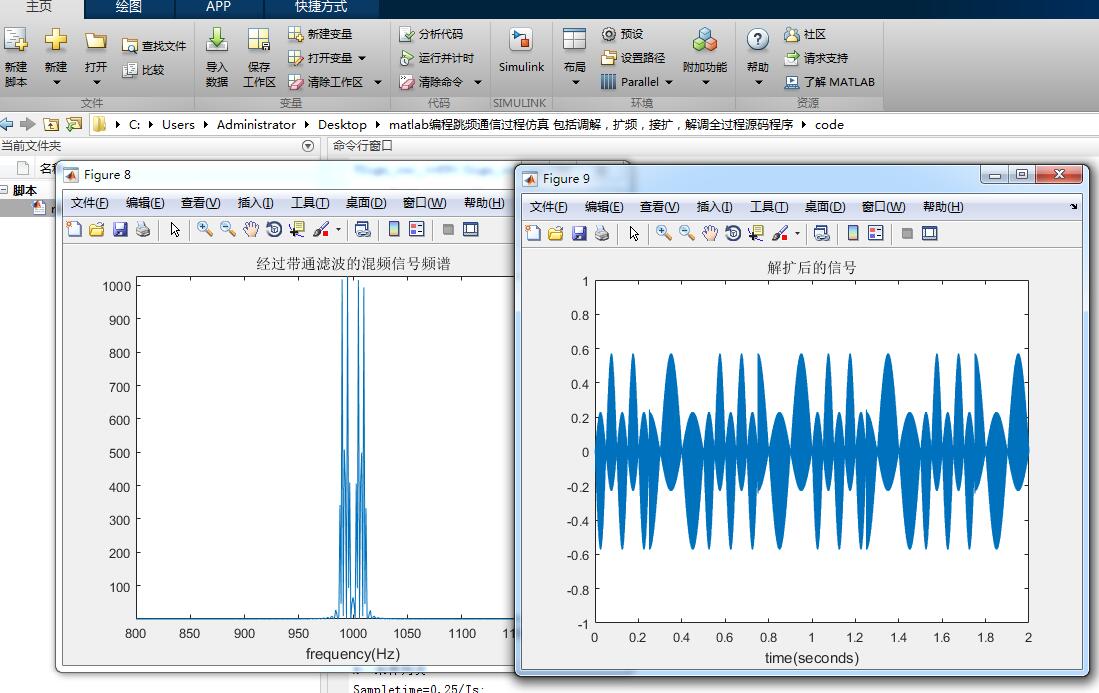Collapse the 脚本 group in current folder
The image size is (1099, 693).
click(4, 190)
